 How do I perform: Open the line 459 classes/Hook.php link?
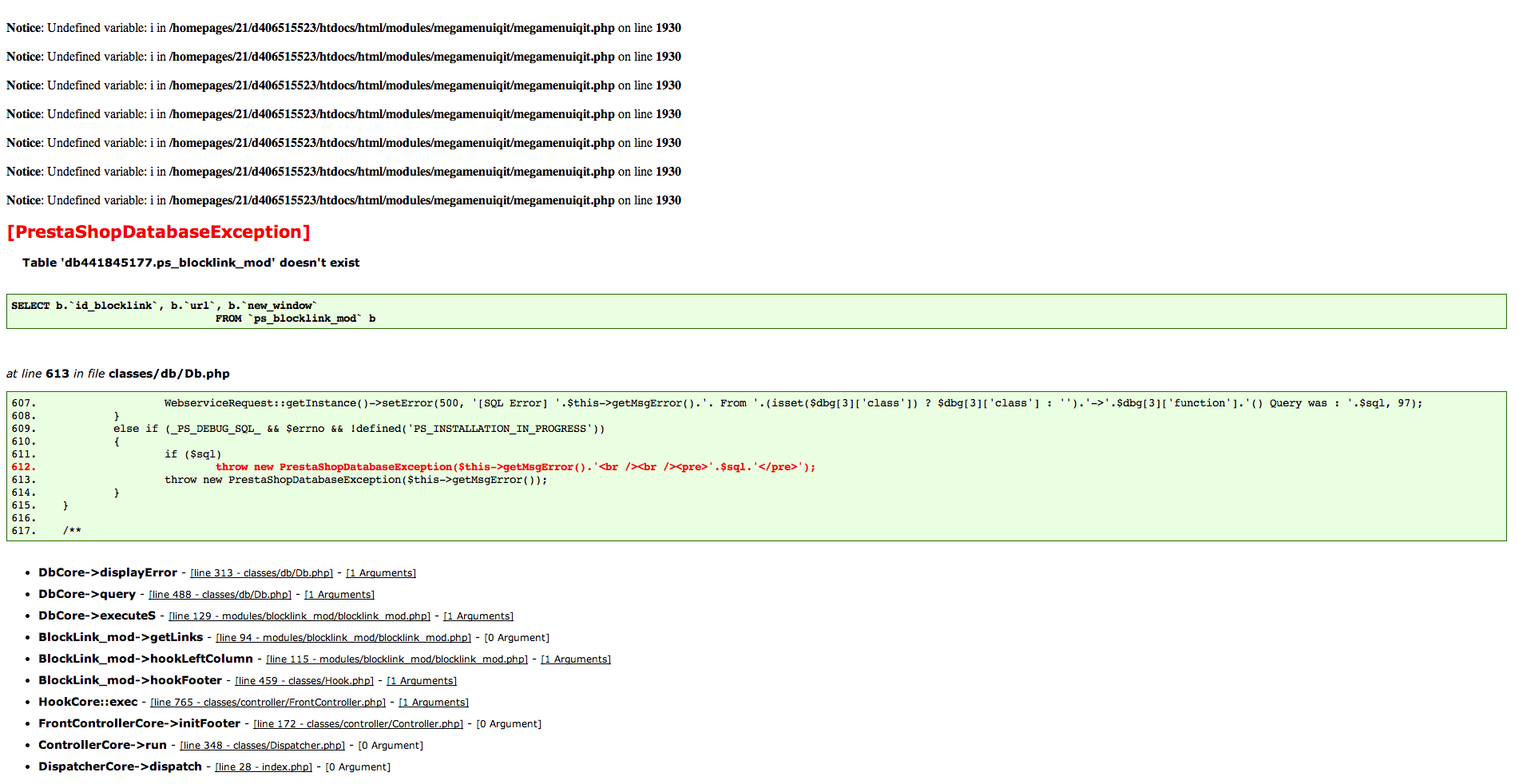pyautogui.click(x=304, y=681)
